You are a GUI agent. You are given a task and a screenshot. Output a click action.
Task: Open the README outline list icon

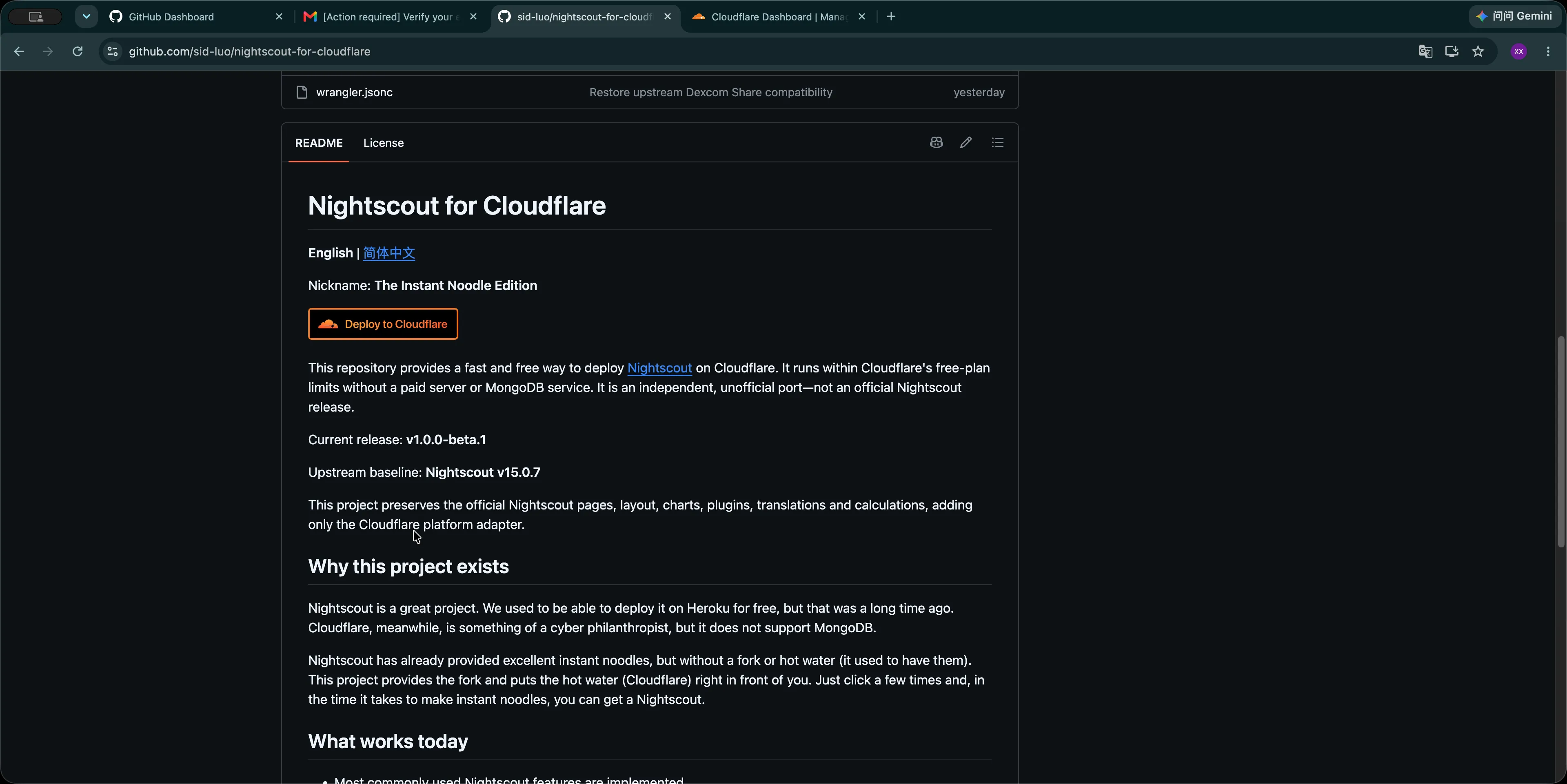click(x=998, y=142)
